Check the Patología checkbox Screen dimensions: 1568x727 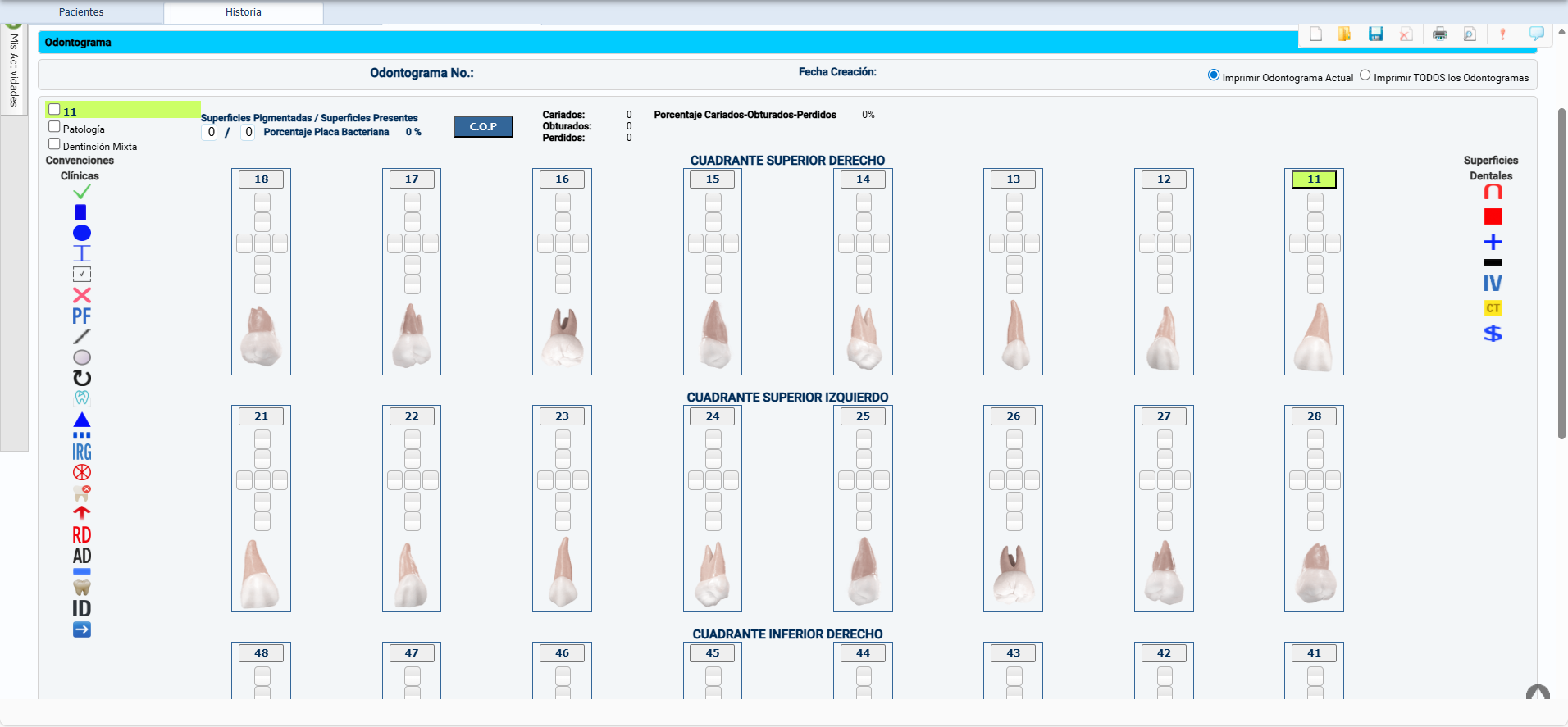[54, 127]
